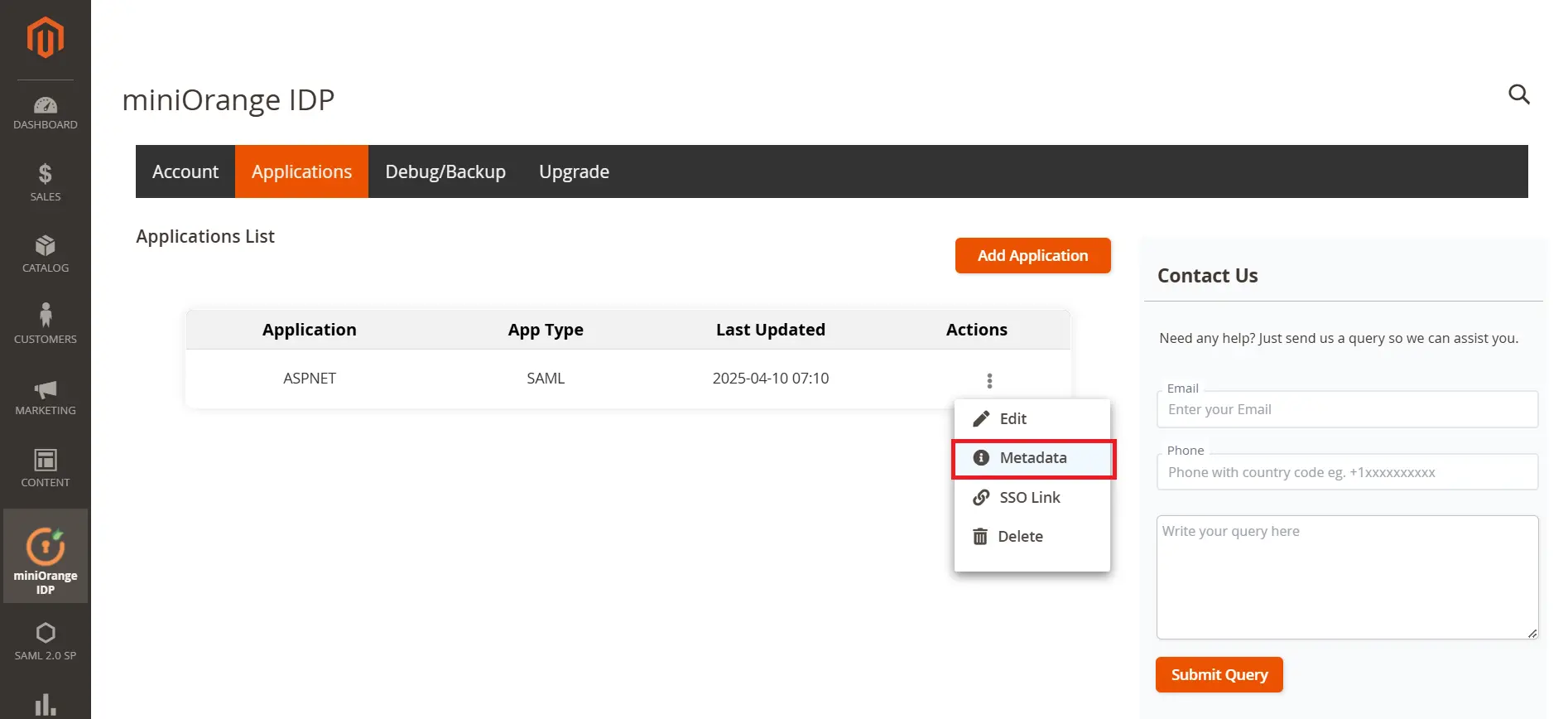This screenshot has height=719, width=1568.
Task: Switch to the Debug/Backup tab
Action: pos(445,171)
